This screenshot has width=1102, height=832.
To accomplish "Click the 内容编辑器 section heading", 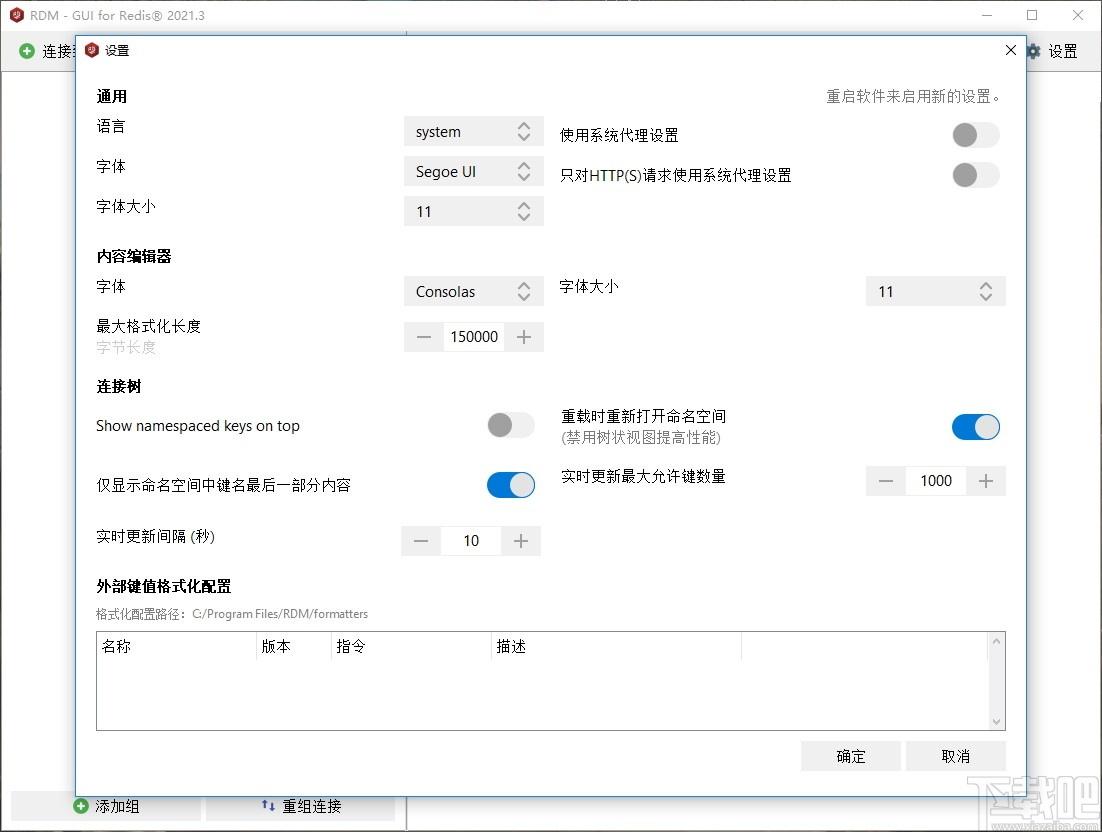I will [134, 256].
